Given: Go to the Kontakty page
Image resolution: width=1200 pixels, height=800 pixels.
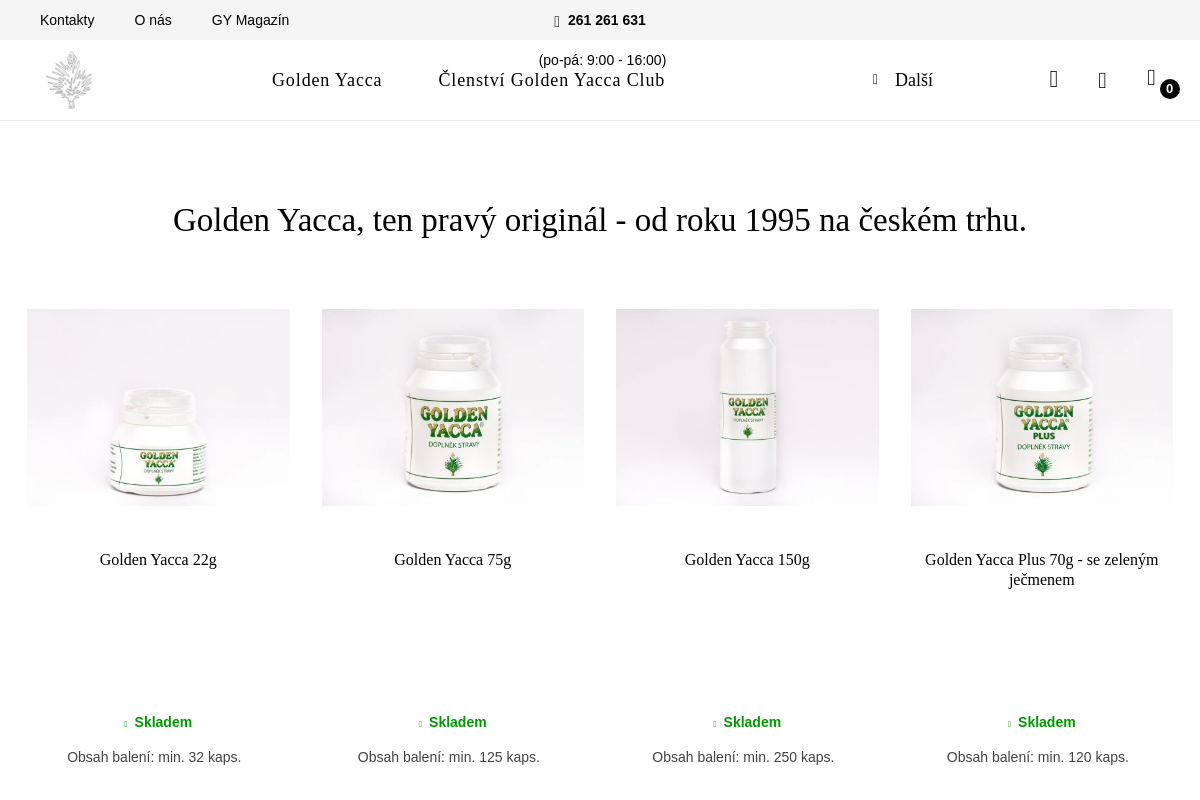Looking at the screenshot, I should click(67, 20).
